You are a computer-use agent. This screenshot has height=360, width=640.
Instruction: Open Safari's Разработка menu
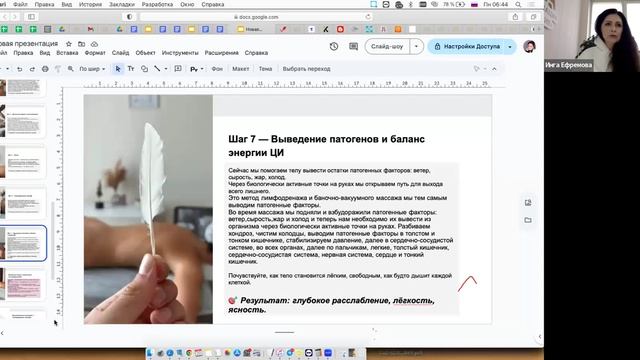click(x=157, y=4)
